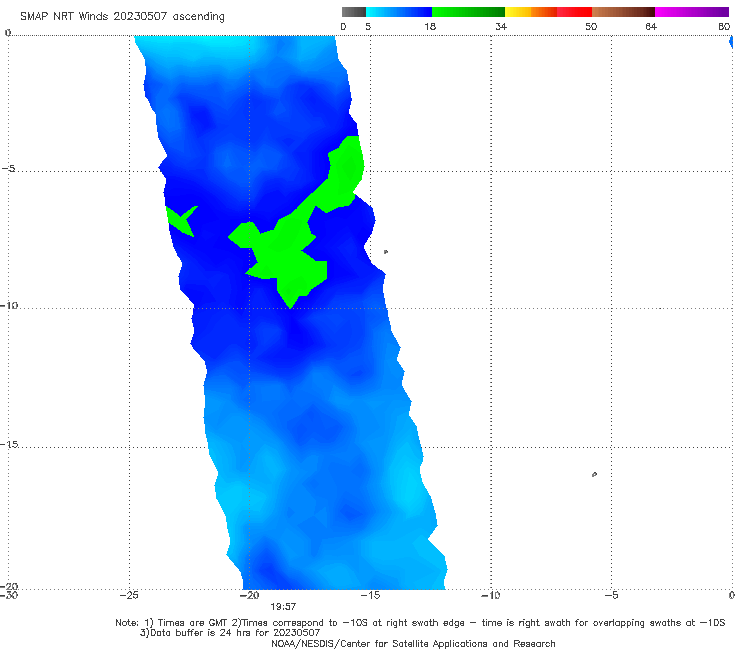Click the magenta 64-80 color bar segment

[x=692, y=12]
